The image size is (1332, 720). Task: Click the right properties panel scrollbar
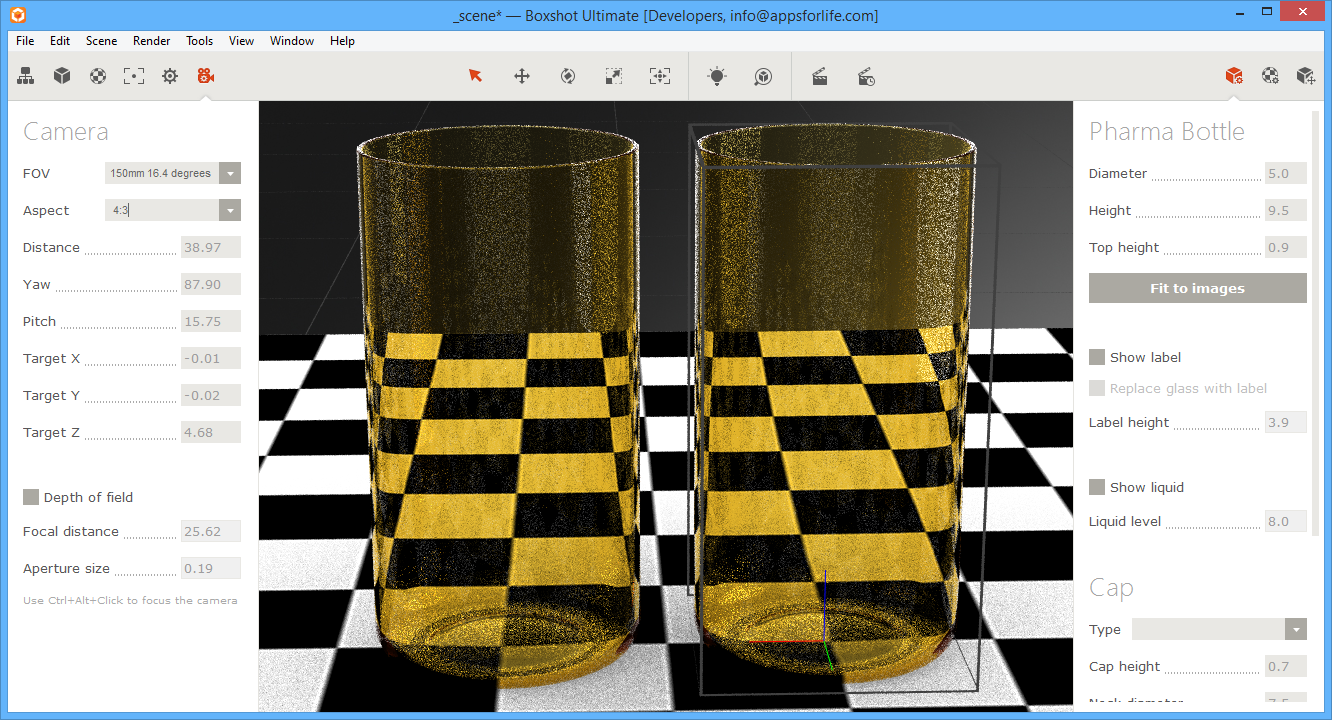1316,325
